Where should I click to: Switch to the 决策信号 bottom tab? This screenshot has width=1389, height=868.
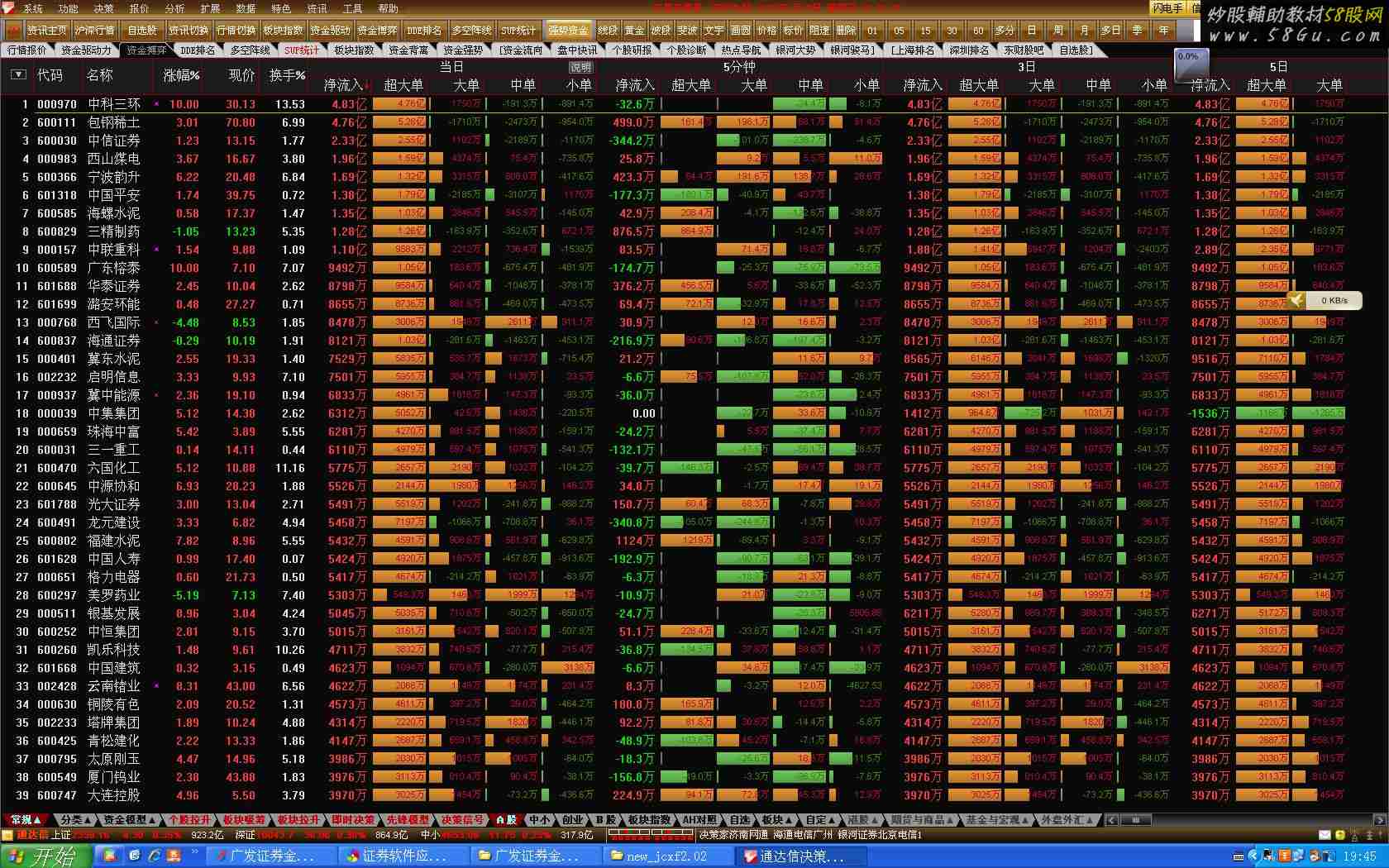pyautogui.click(x=462, y=819)
